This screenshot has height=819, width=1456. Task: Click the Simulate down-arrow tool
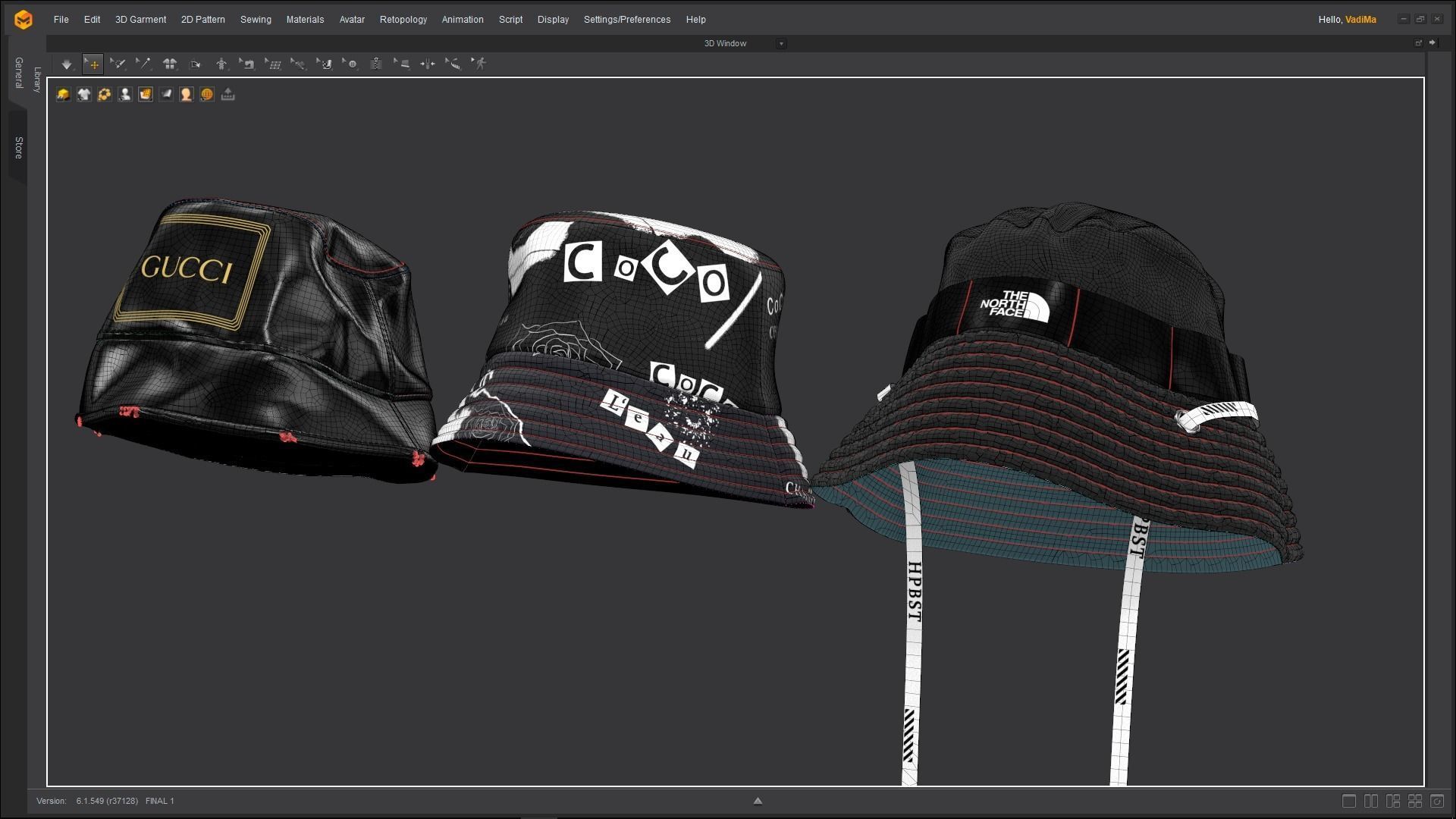coord(67,64)
